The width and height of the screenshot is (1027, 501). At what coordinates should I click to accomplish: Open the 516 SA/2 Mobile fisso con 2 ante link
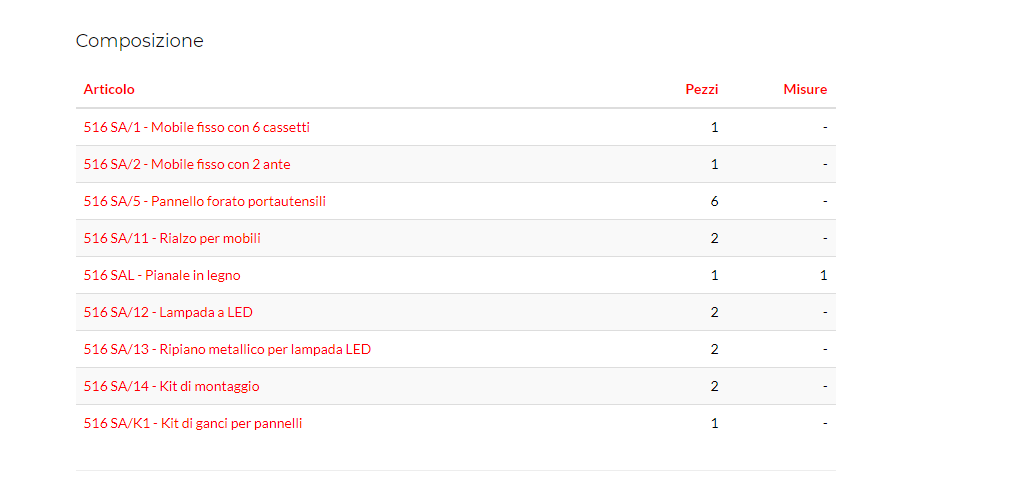[187, 164]
